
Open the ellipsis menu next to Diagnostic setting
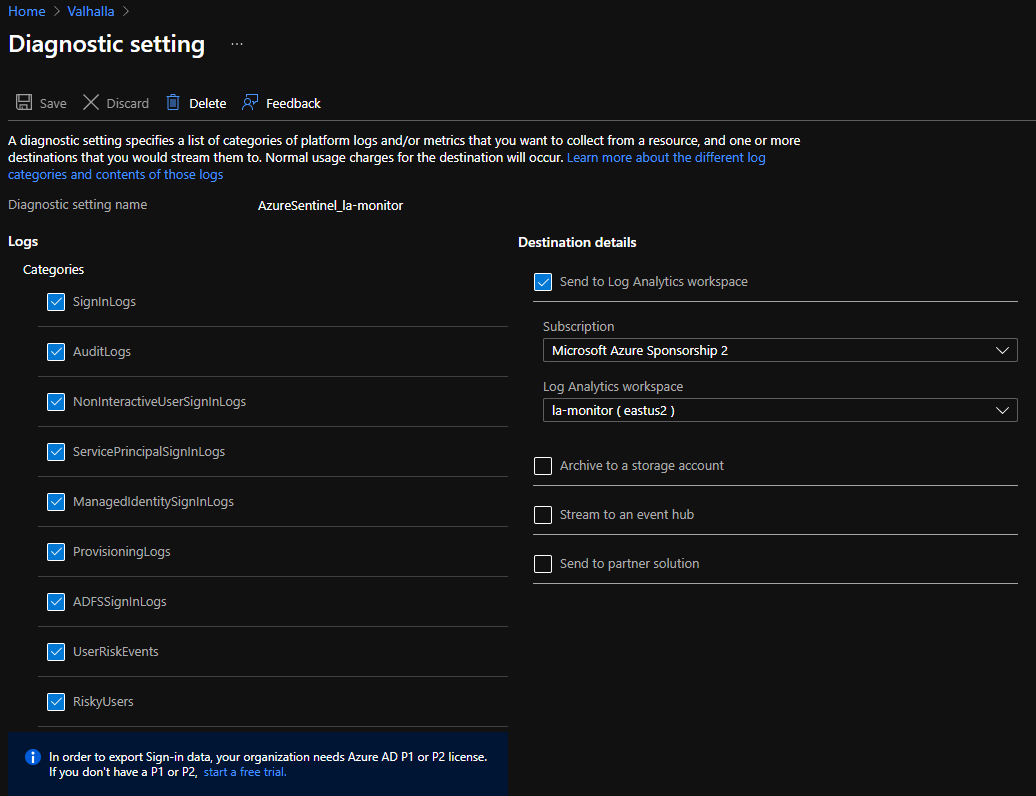tap(235, 44)
